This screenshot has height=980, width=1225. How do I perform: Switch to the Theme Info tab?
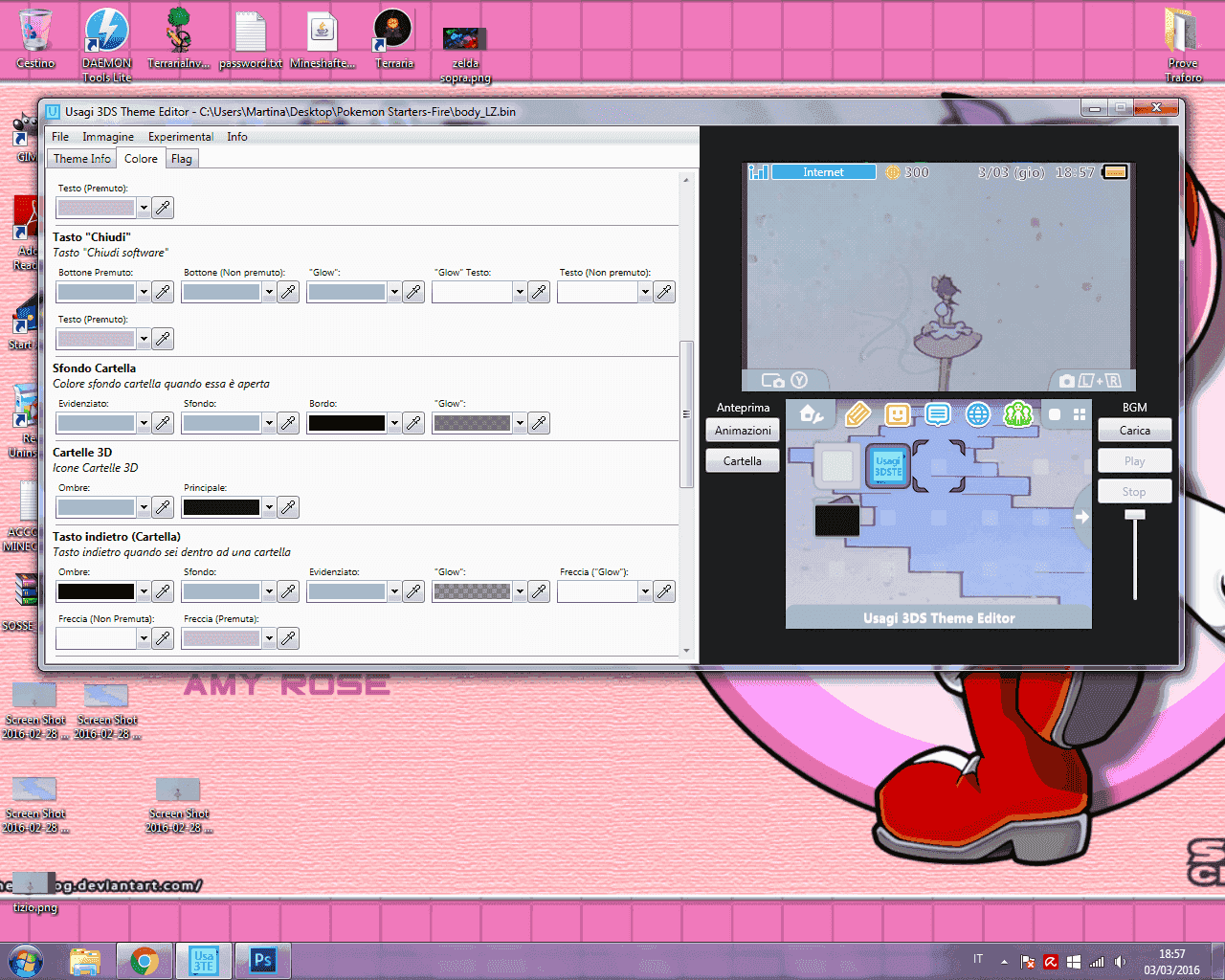pyautogui.click(x=82, y=159)
